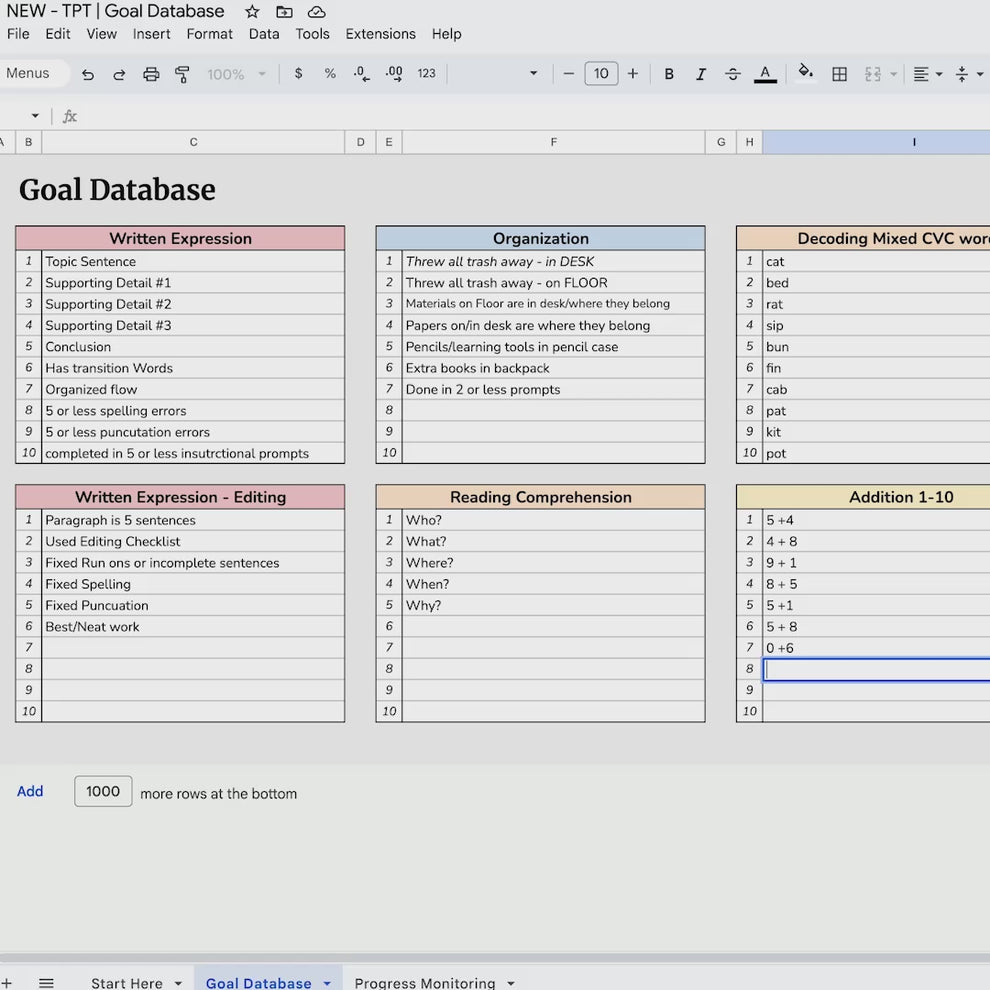Open the horizontal align dropdown
Screen dimensions: 990x990
coord(927,75)
